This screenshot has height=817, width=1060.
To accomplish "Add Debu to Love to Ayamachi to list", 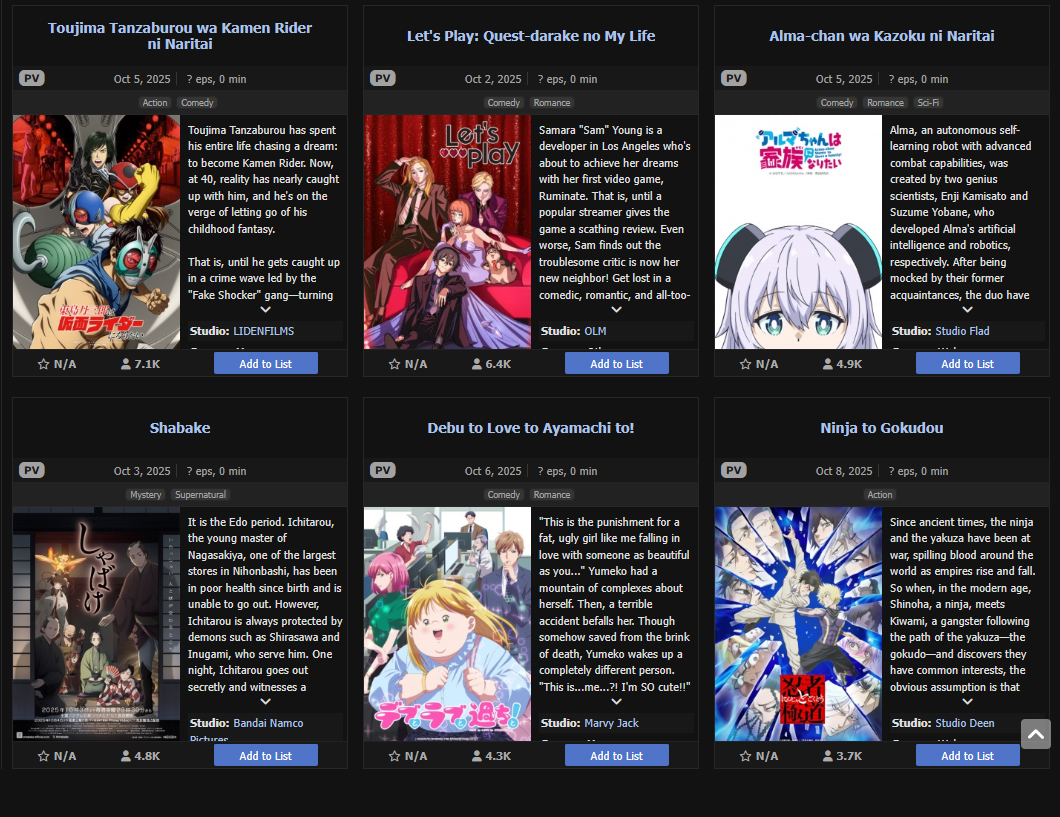I will [x=617, y=756].
